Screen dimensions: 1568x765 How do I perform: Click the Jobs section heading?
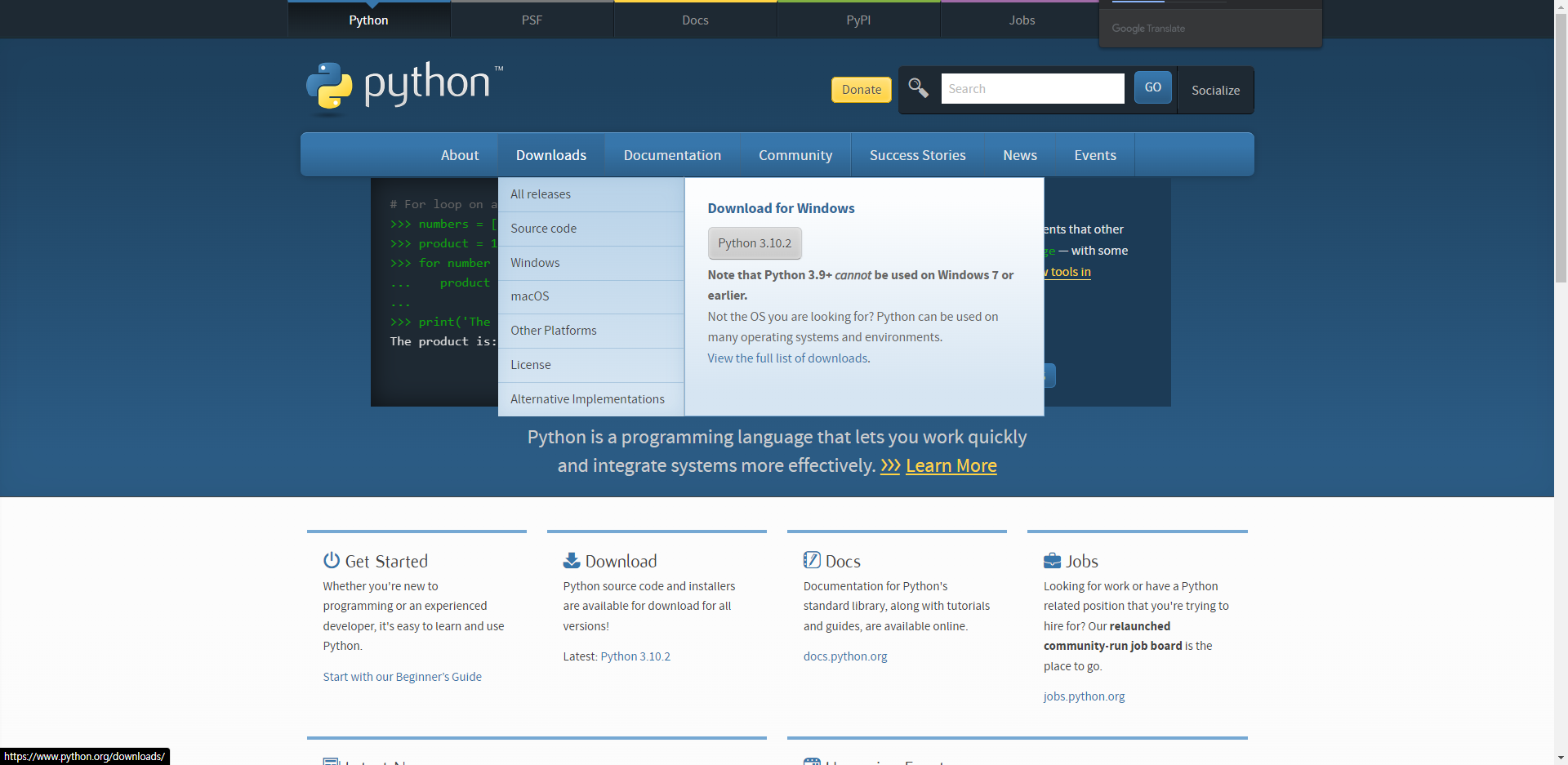tap(1082, 562)
